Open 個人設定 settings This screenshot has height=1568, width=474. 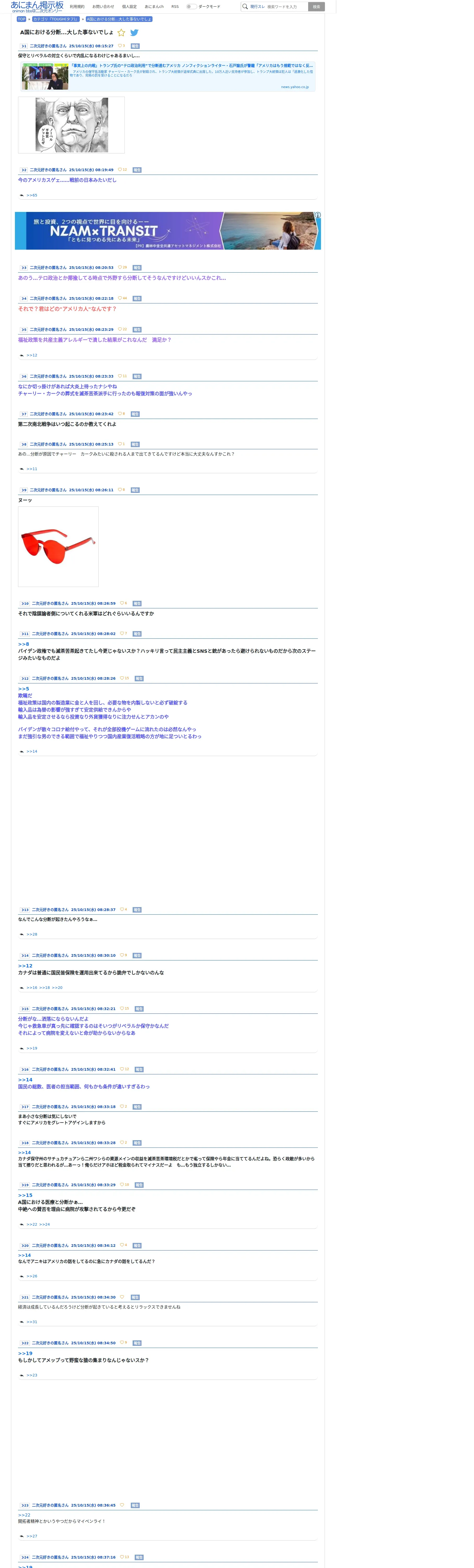129,7
